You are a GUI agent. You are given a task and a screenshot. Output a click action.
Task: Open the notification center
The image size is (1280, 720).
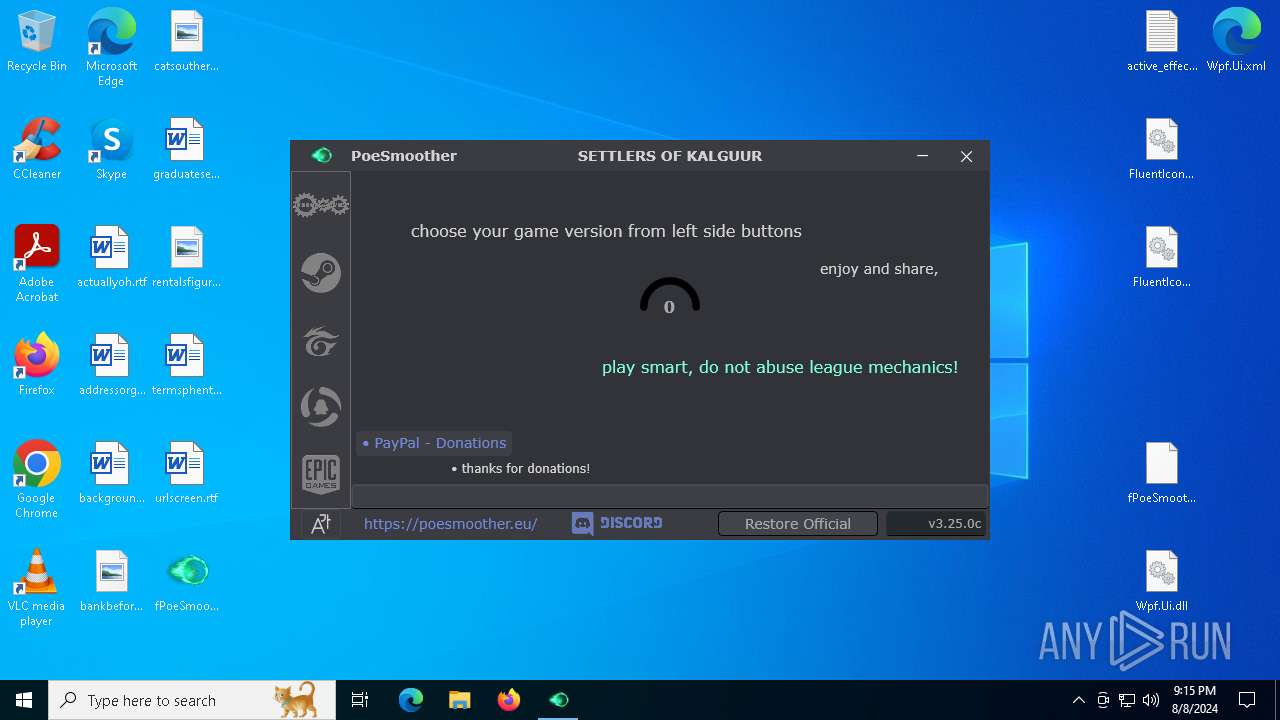(1247, 700)
